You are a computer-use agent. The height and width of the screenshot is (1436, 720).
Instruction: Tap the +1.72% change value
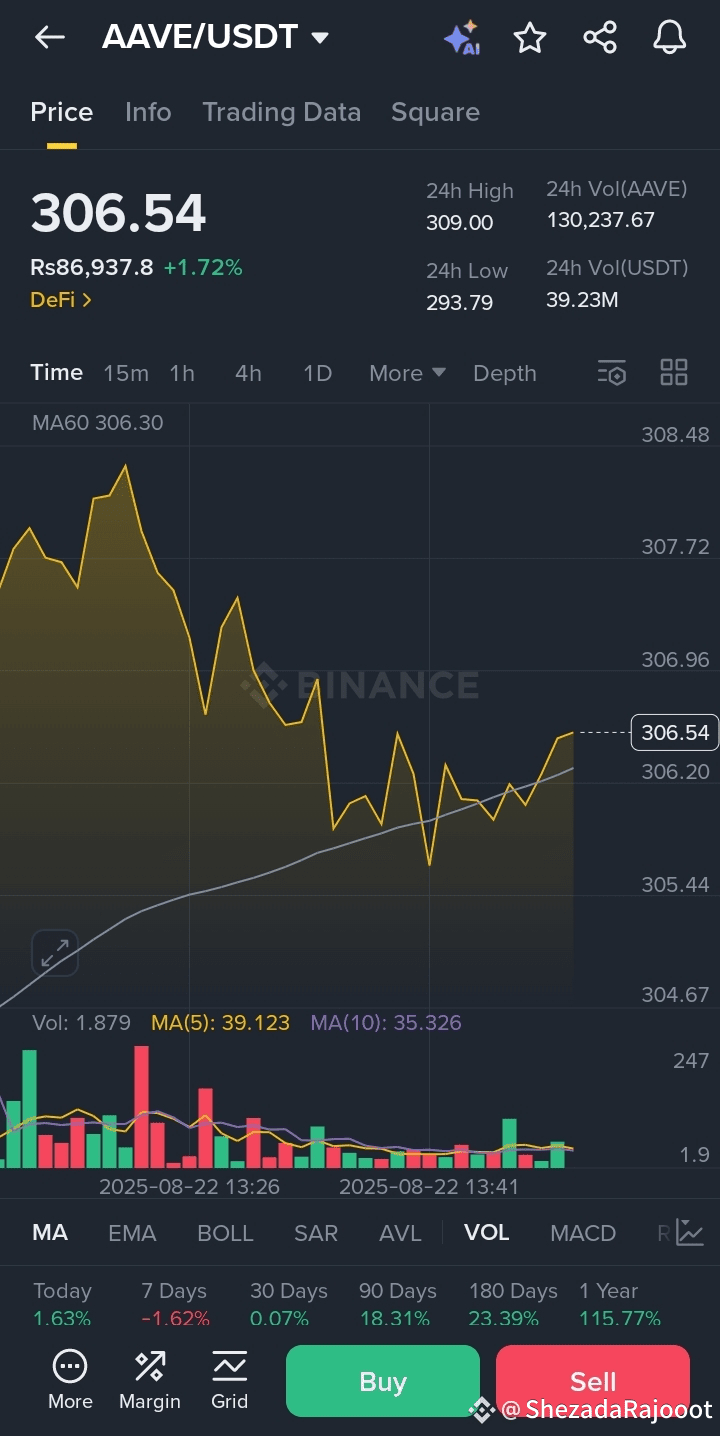tap(203, 267)
